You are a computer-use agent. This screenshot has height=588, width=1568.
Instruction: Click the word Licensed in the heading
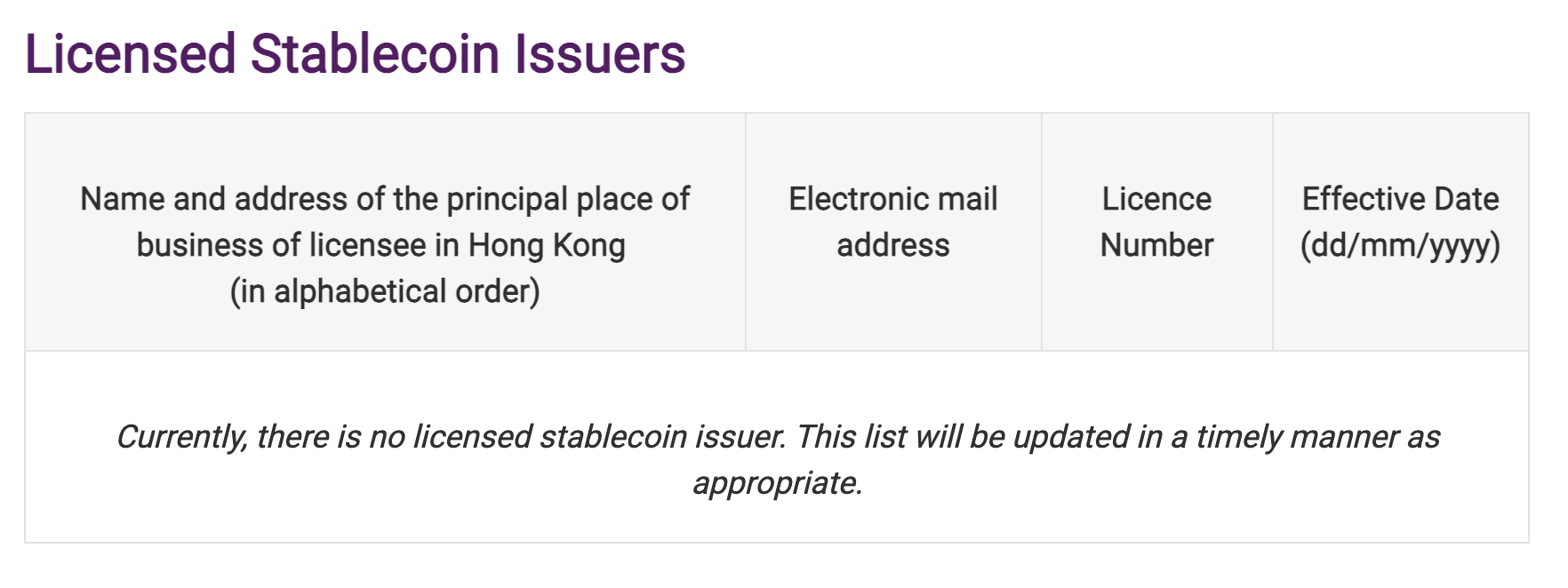130,53
